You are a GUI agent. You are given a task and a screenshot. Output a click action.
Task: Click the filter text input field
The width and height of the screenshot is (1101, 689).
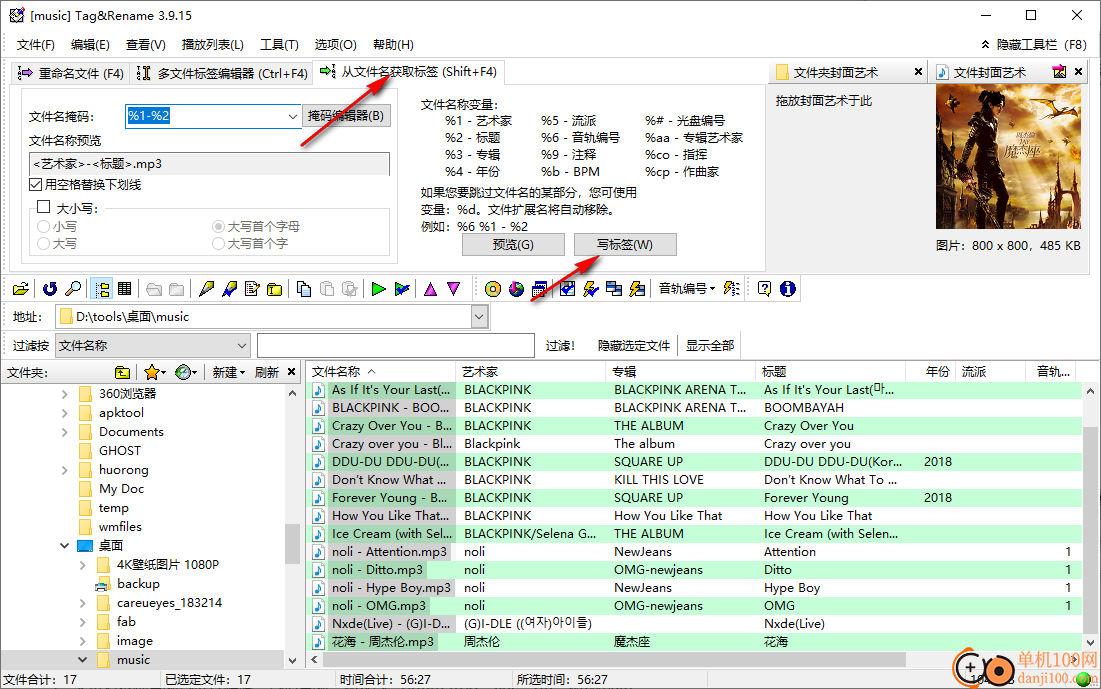(396, 346)
